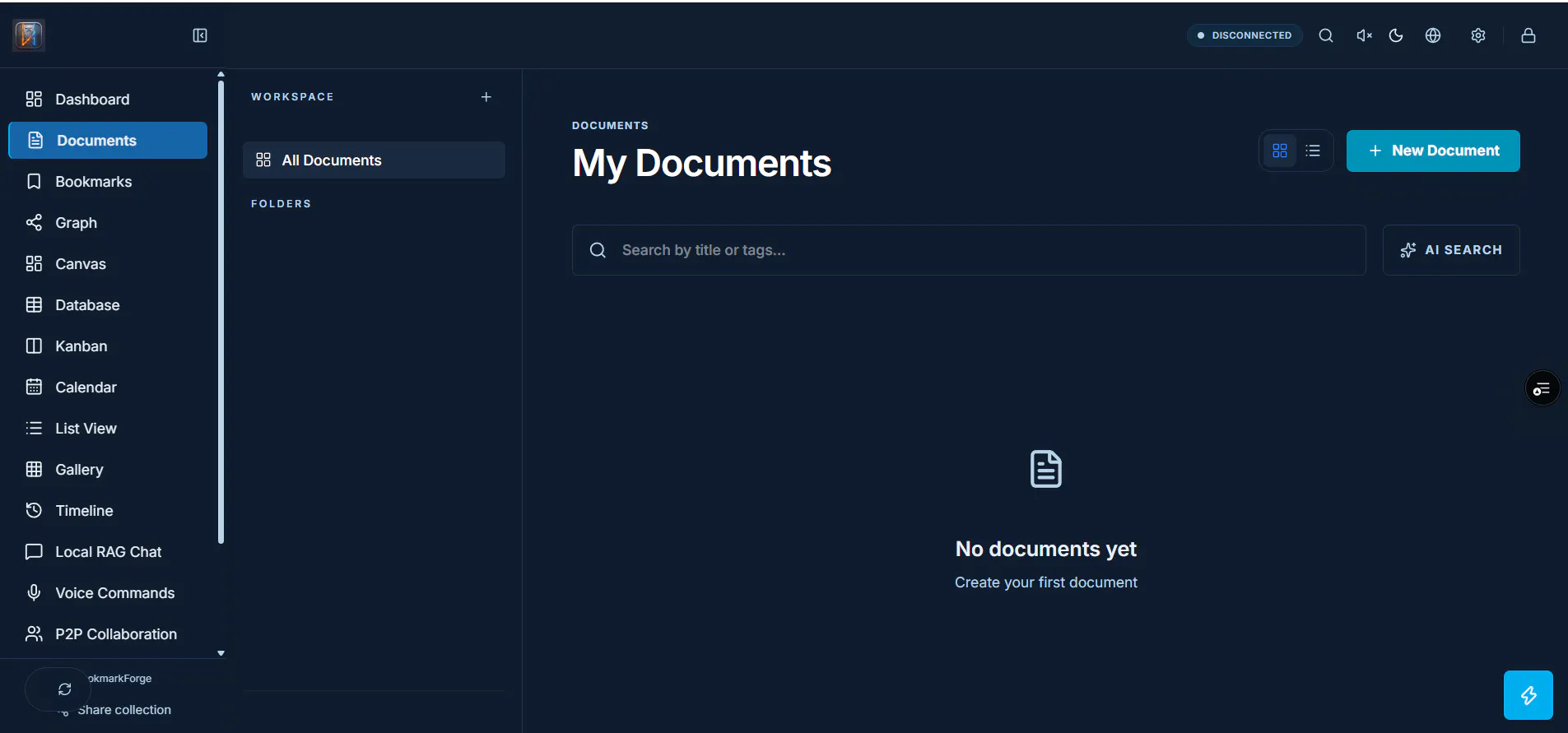1568x733 pixels.
Task: Open Calendar in the sidebar
Action: pyautogui.click(x=108, y=387)
